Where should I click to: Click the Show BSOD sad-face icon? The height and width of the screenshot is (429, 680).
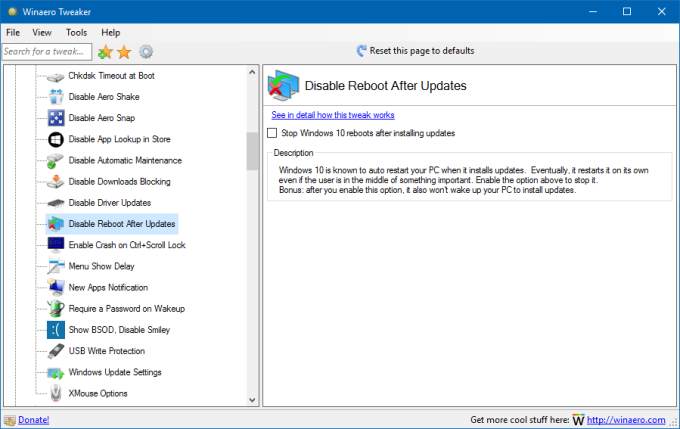[x=56, y=330]
